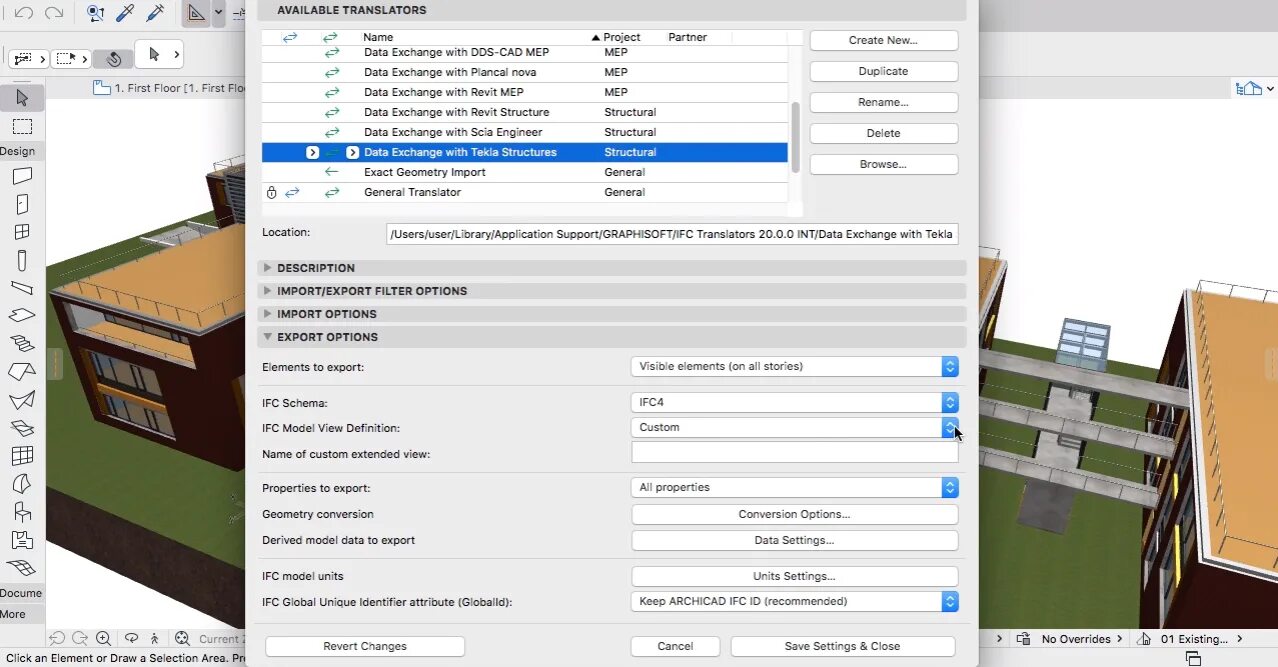Choose the Stair tool in toolbox
1278x667 pixels.
pos(22,343)
